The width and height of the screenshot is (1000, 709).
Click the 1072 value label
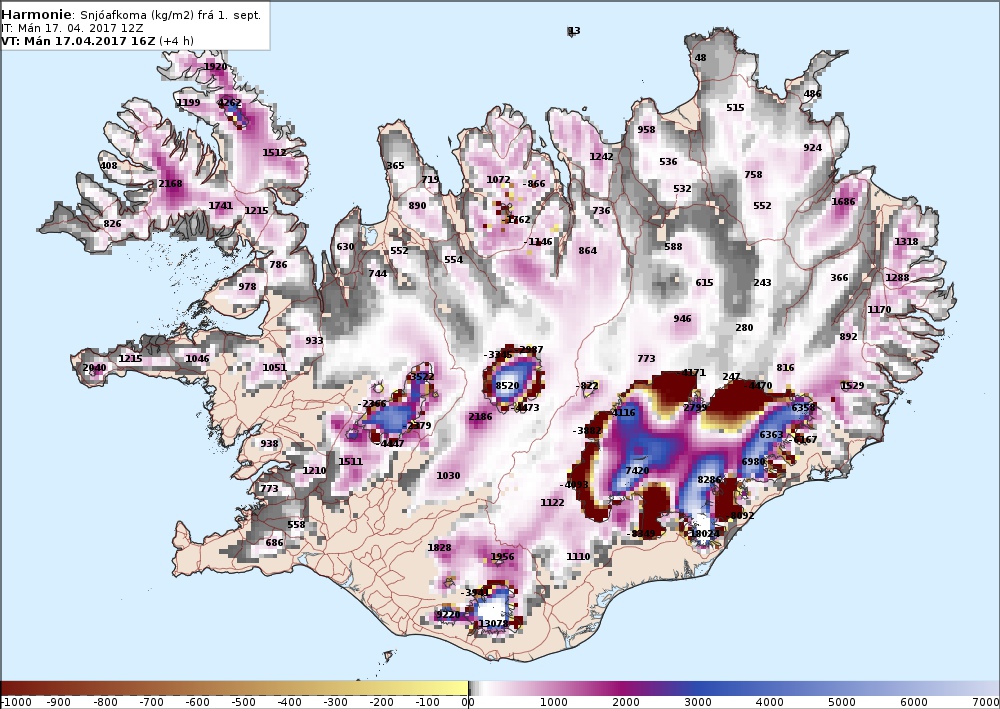(499, 179)
